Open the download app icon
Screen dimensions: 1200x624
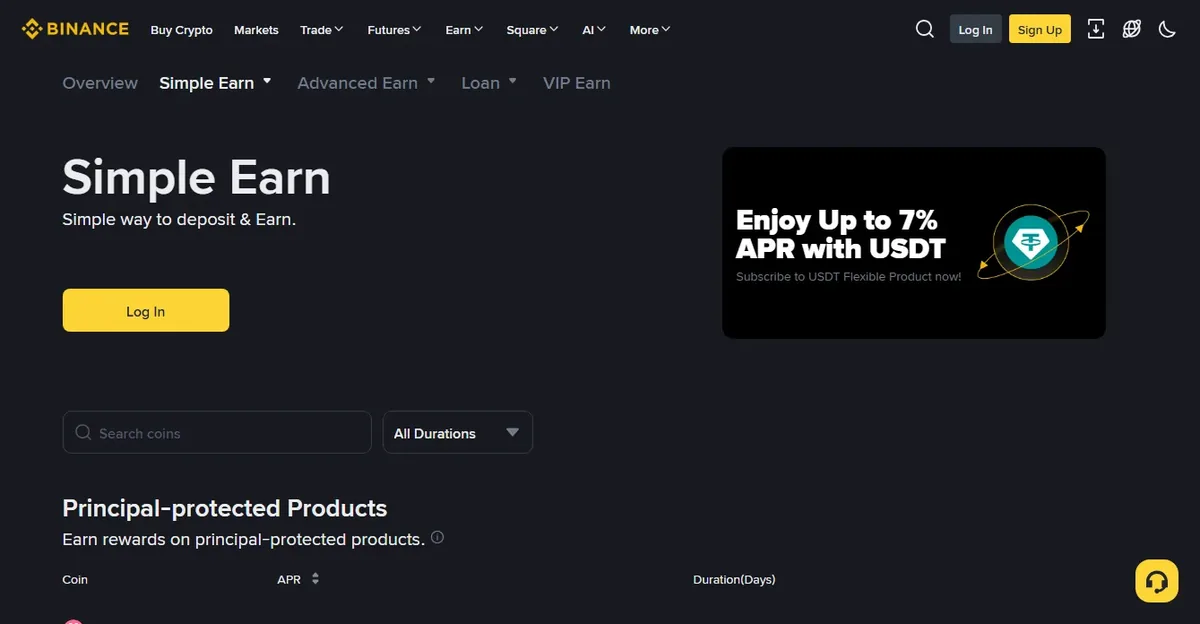[1096, 29]
